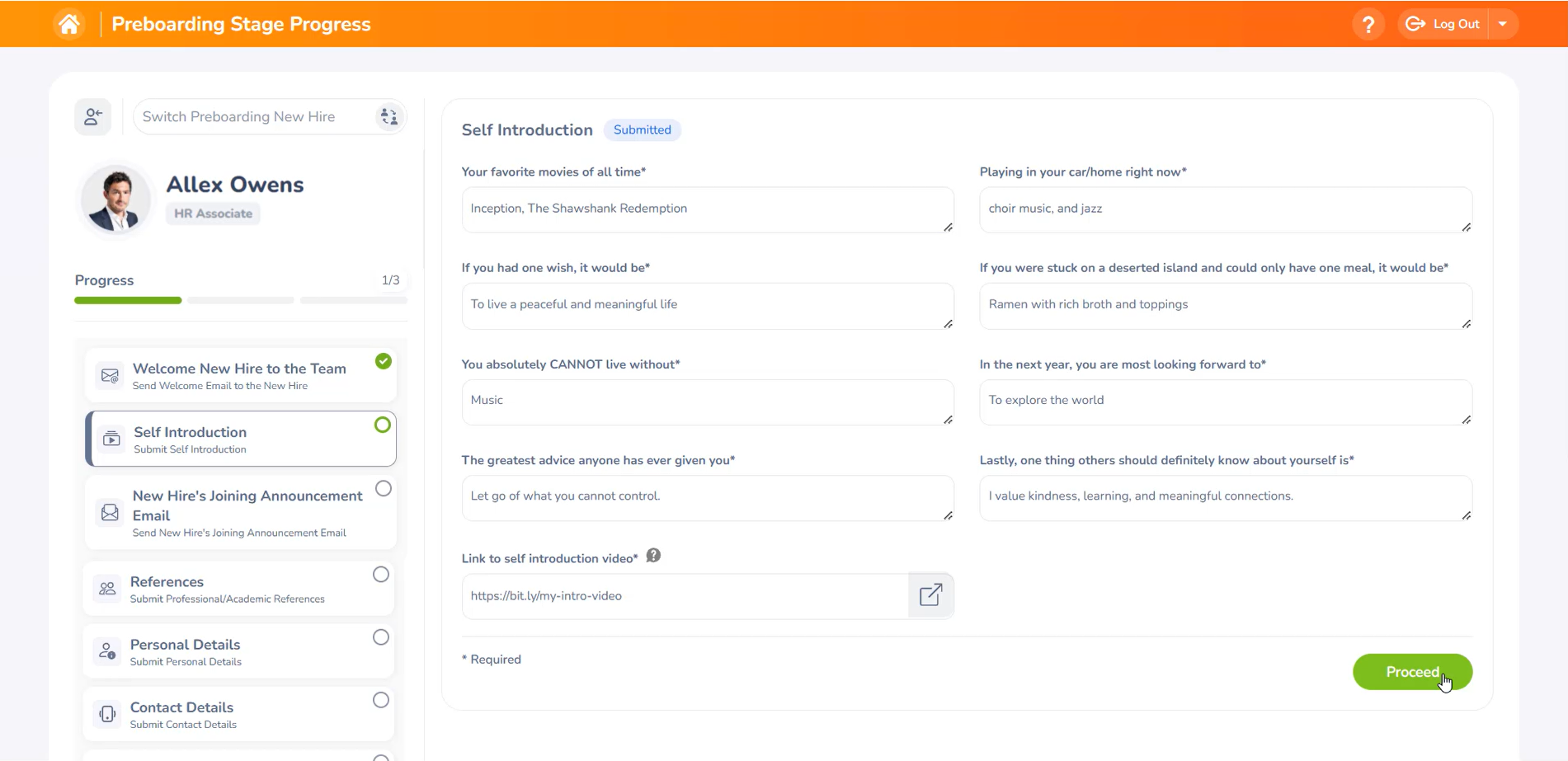This screenshot has width=1568, height=761.
Task: Click the one thing others should know field
Action: pyautogui.click(x=1226, y=498)
